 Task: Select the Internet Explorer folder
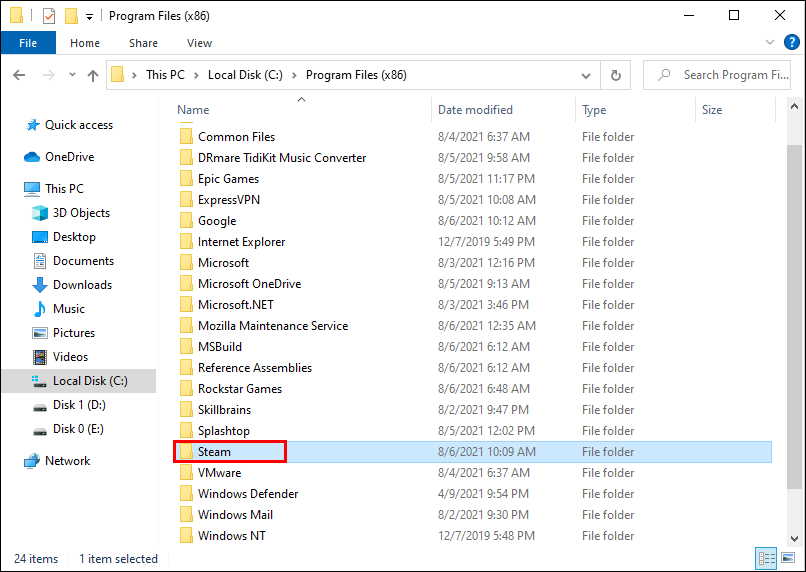(x=472, y=242)
